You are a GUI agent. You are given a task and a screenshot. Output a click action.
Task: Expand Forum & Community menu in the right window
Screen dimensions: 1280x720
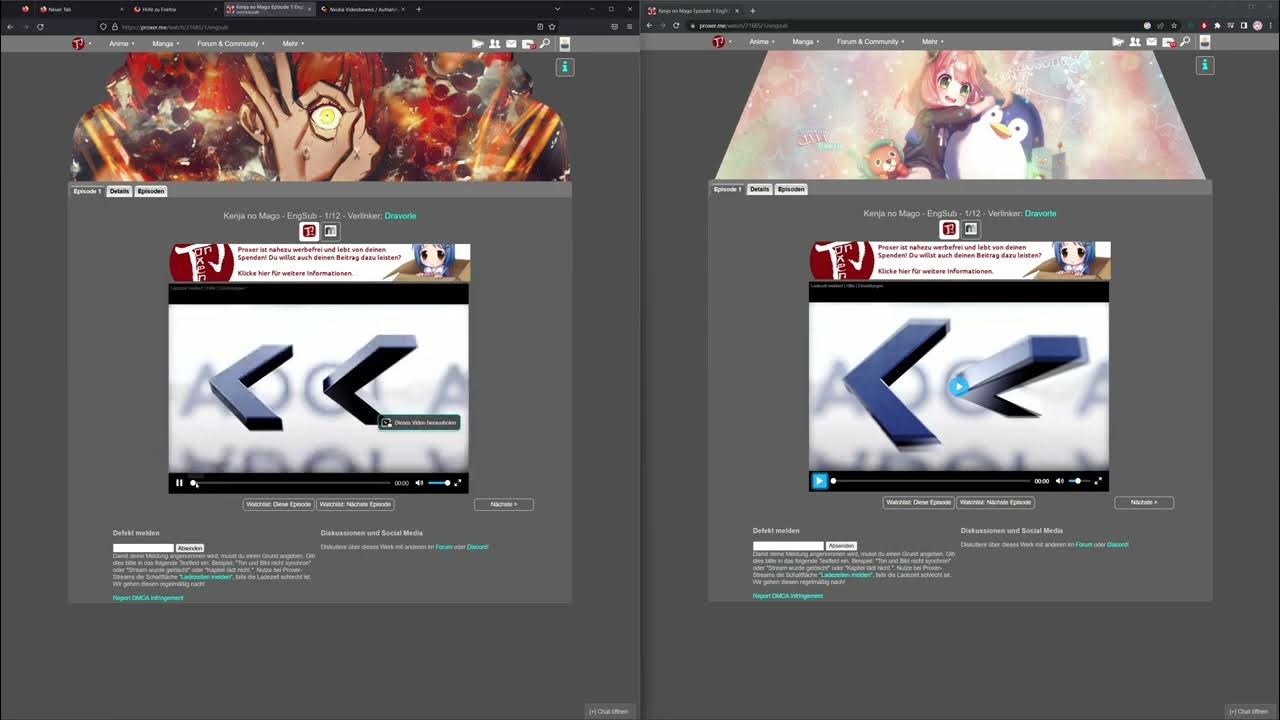point(871,42)
